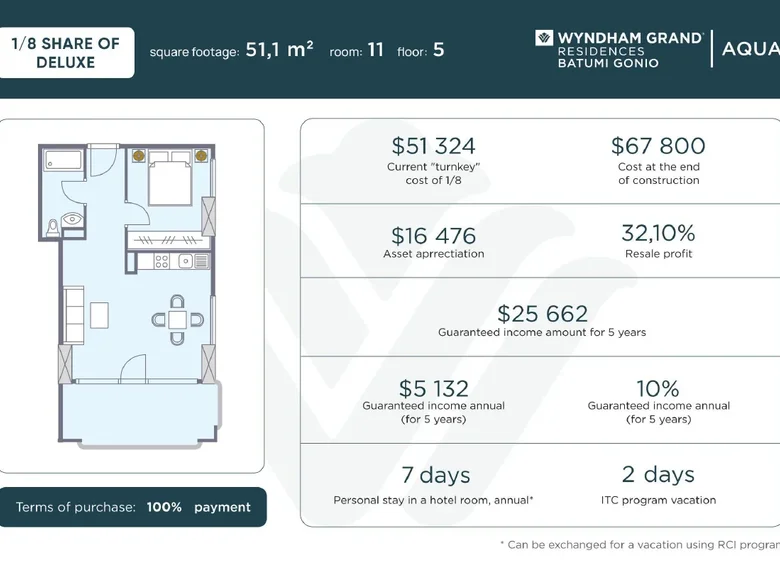Click the $67 800 end of construction cost
This screenshot has height=580, width=780.
click(658, 146)
